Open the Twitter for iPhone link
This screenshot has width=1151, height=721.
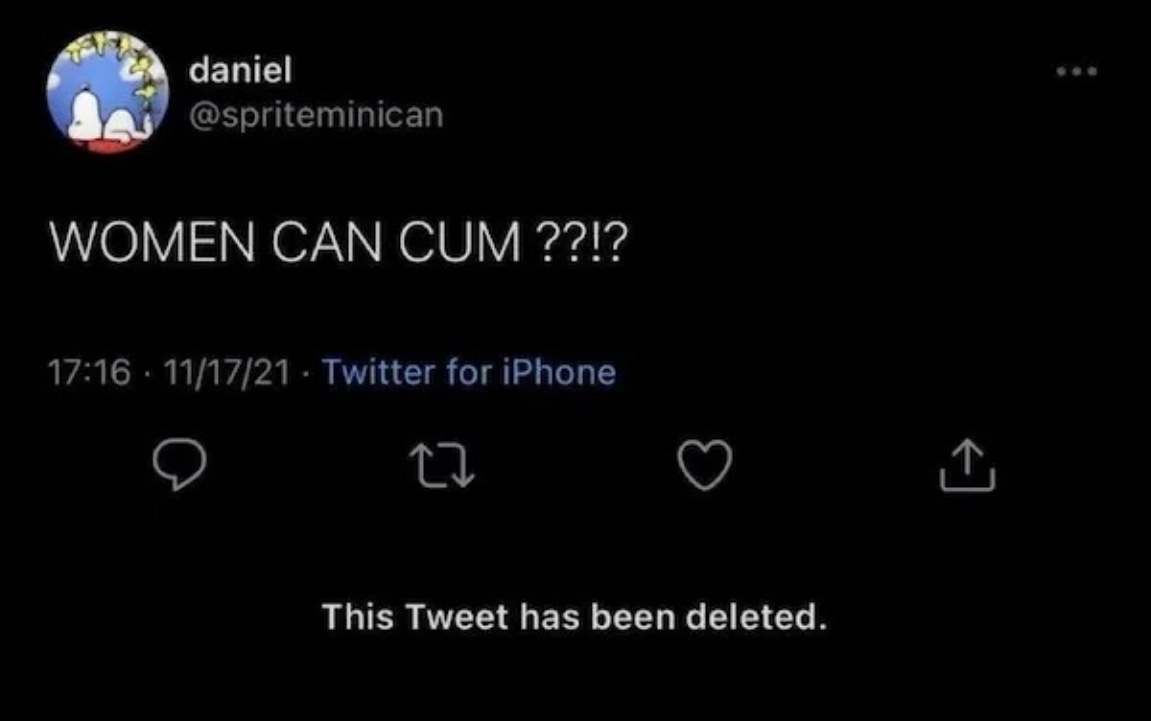469,372
